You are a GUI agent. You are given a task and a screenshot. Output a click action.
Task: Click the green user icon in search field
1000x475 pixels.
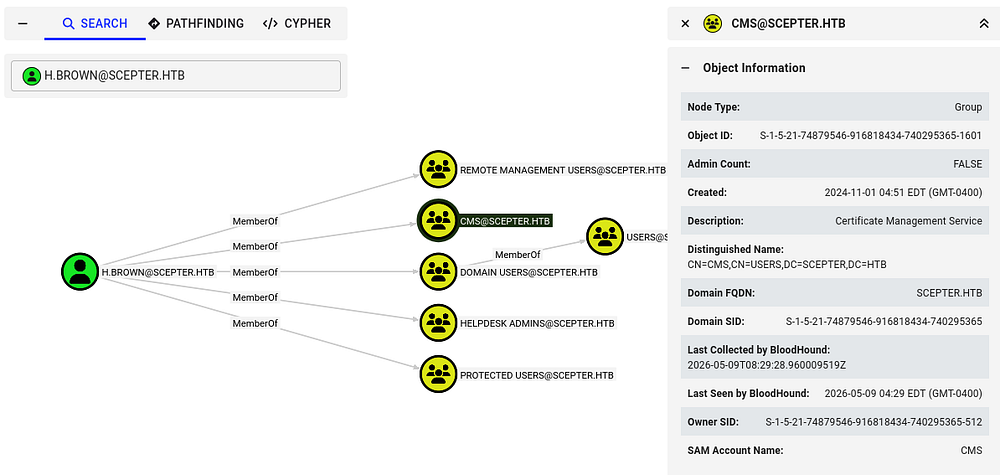31,77
